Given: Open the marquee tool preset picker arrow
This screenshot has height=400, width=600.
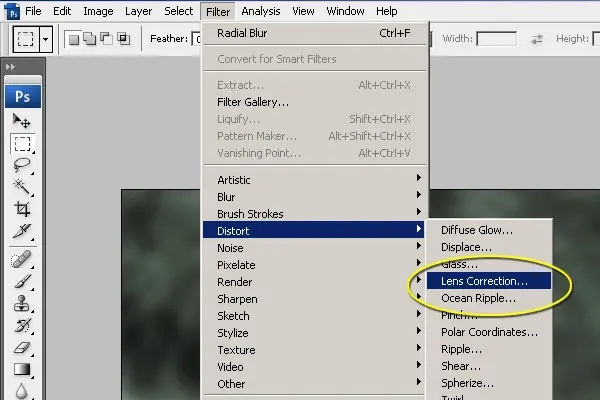Looking at the screenshot, I should pyautogui.click(x=46, y=39).
